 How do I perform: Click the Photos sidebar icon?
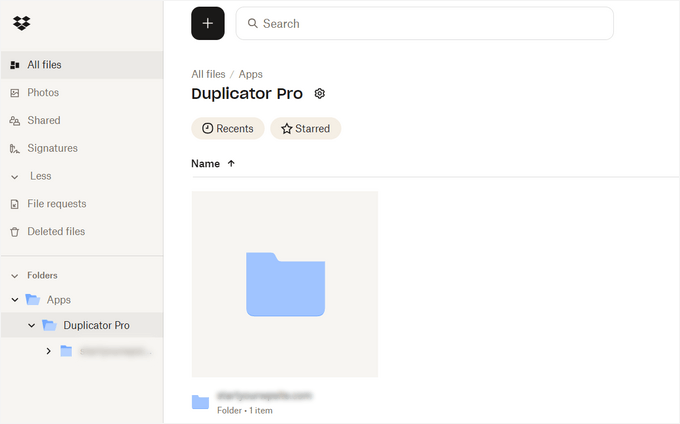(15, 93)
